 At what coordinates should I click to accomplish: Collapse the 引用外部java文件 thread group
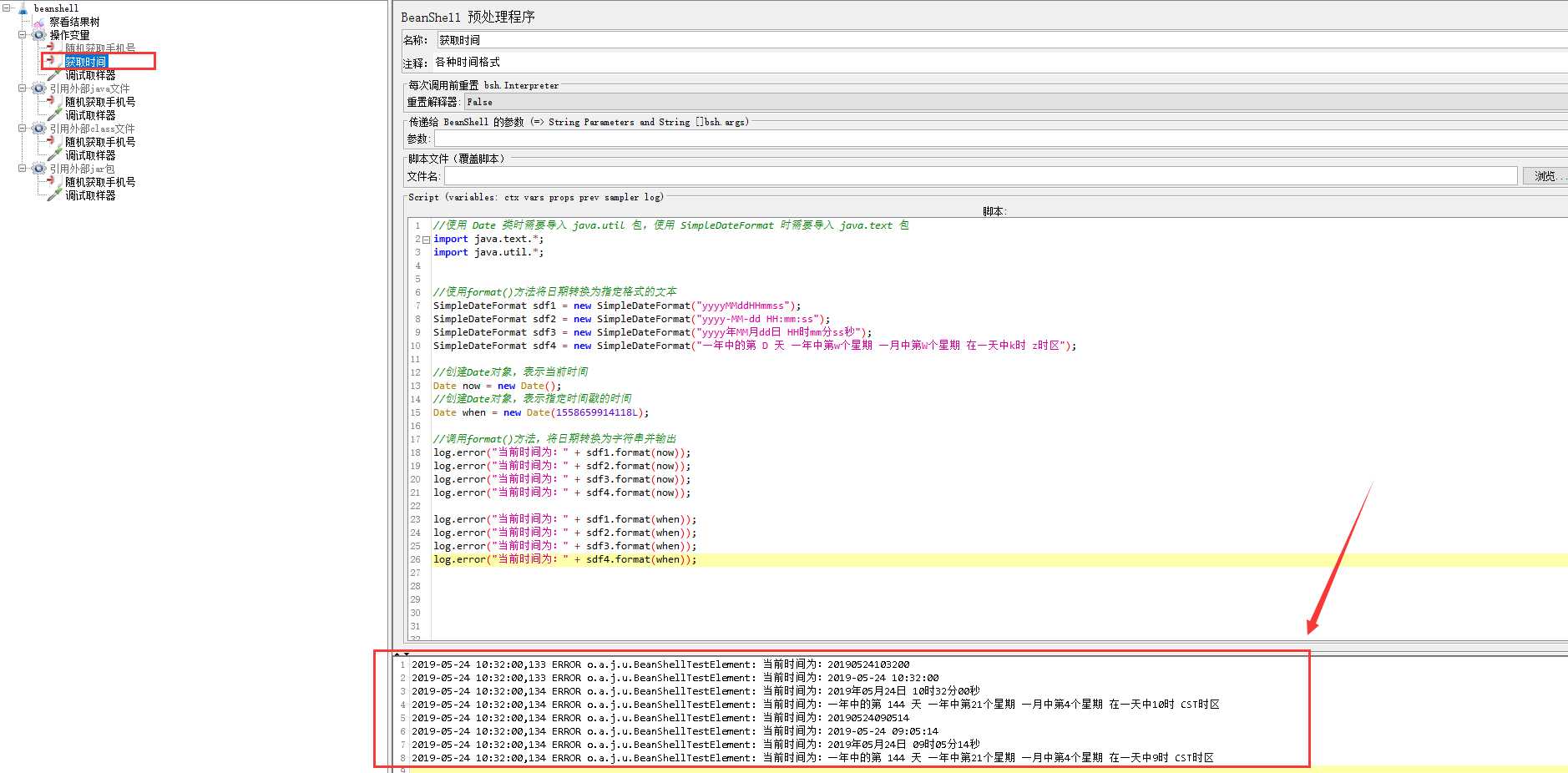click(x=23, y=88)
